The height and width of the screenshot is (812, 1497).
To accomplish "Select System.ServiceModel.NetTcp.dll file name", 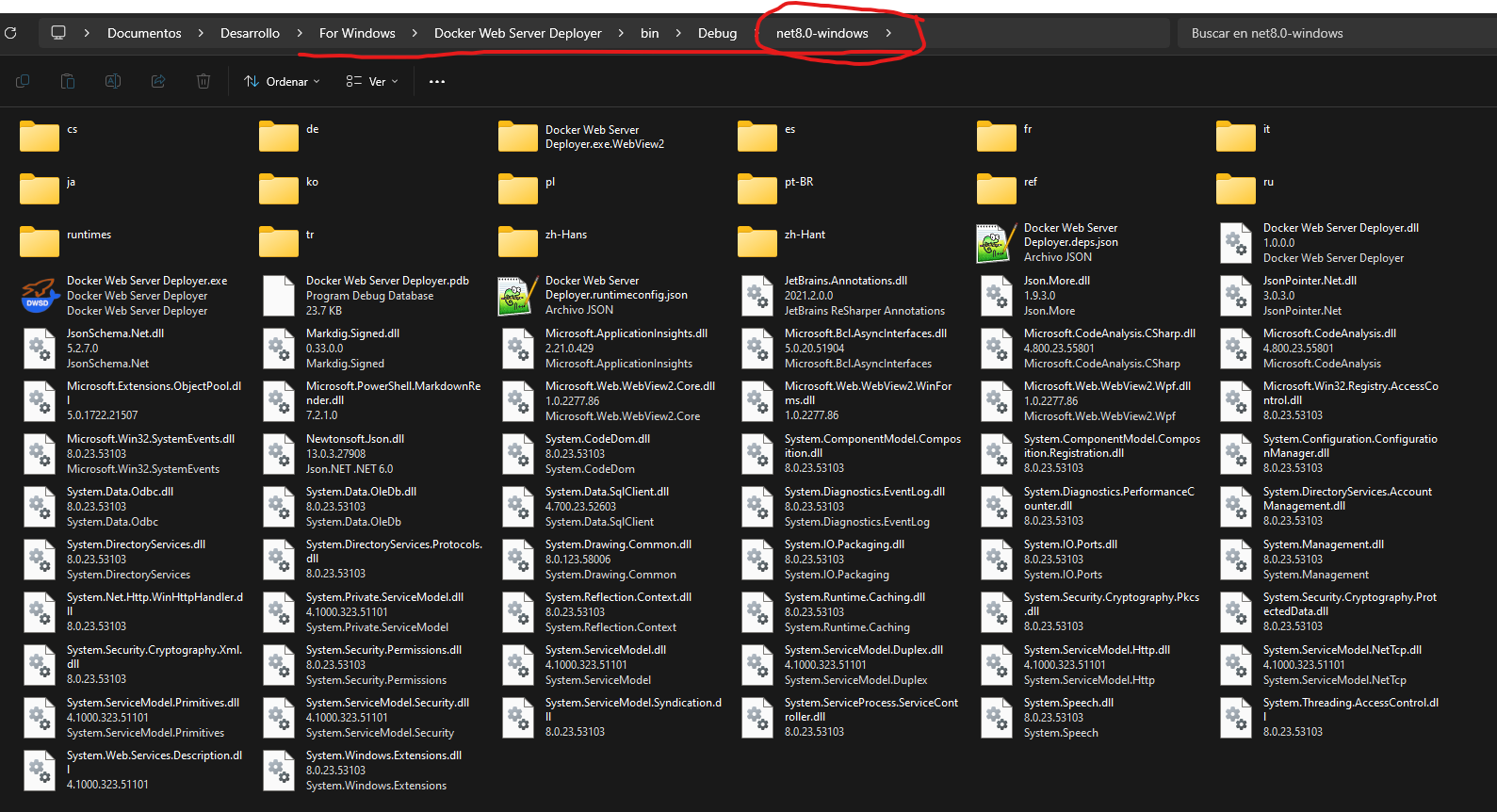I will (x=1342, y=650).
